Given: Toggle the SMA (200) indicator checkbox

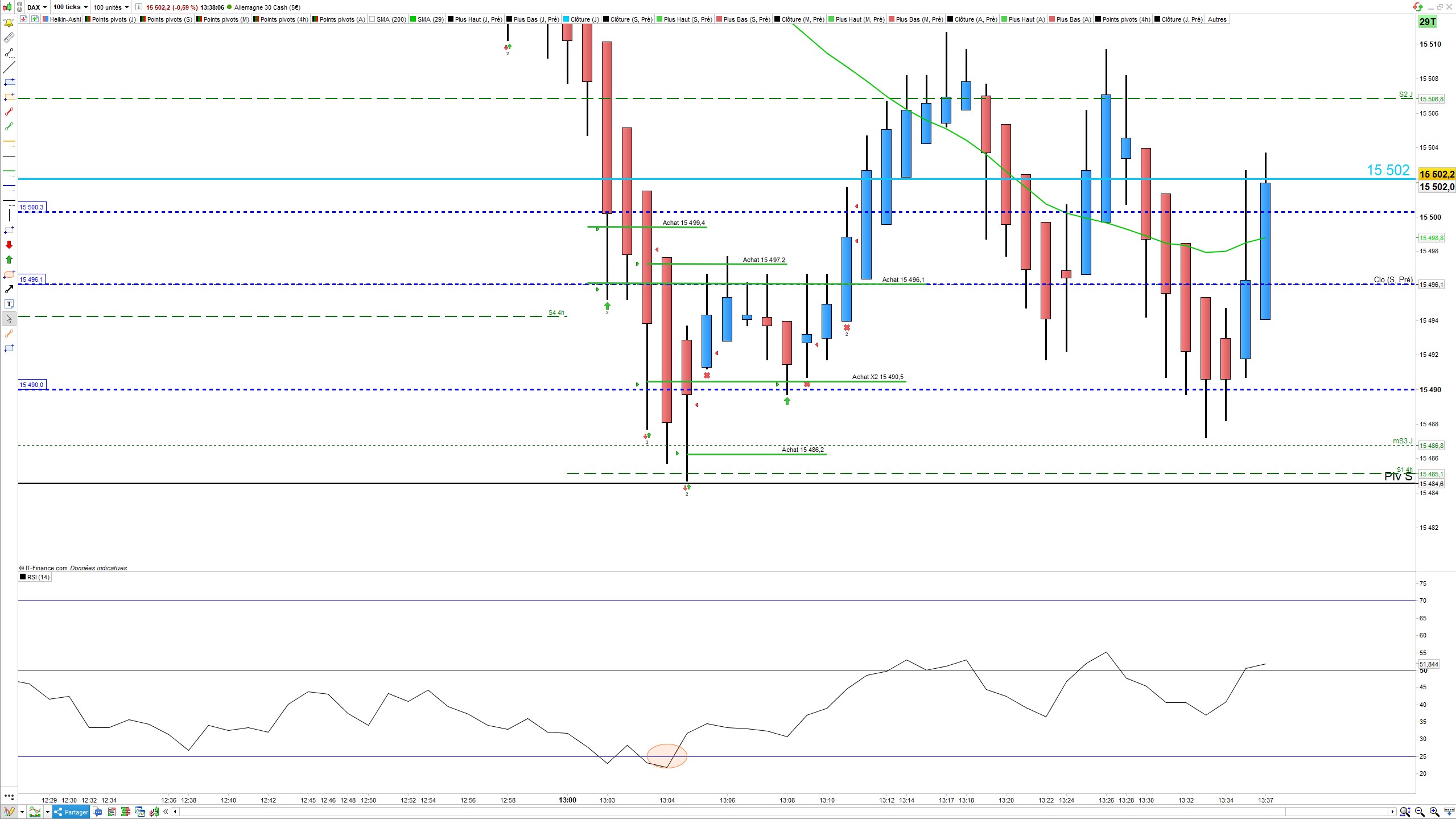Looking at the screenshot, I should (x=372, y=19).
